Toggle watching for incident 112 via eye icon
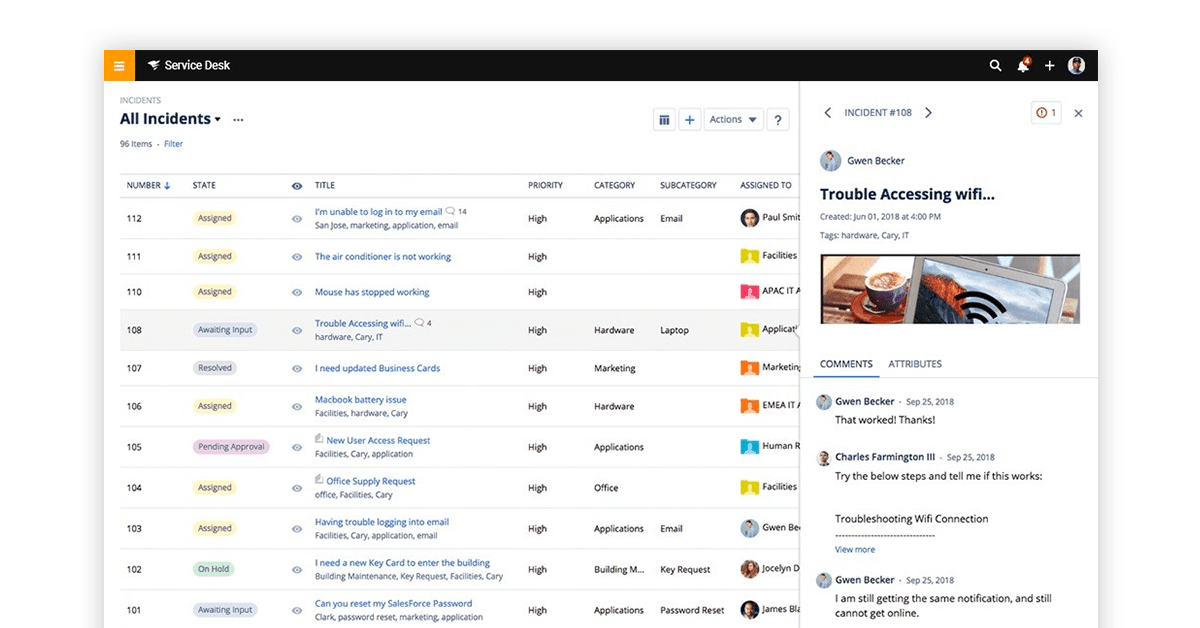This screenshot has width=1200, height=628. point(296,216)
